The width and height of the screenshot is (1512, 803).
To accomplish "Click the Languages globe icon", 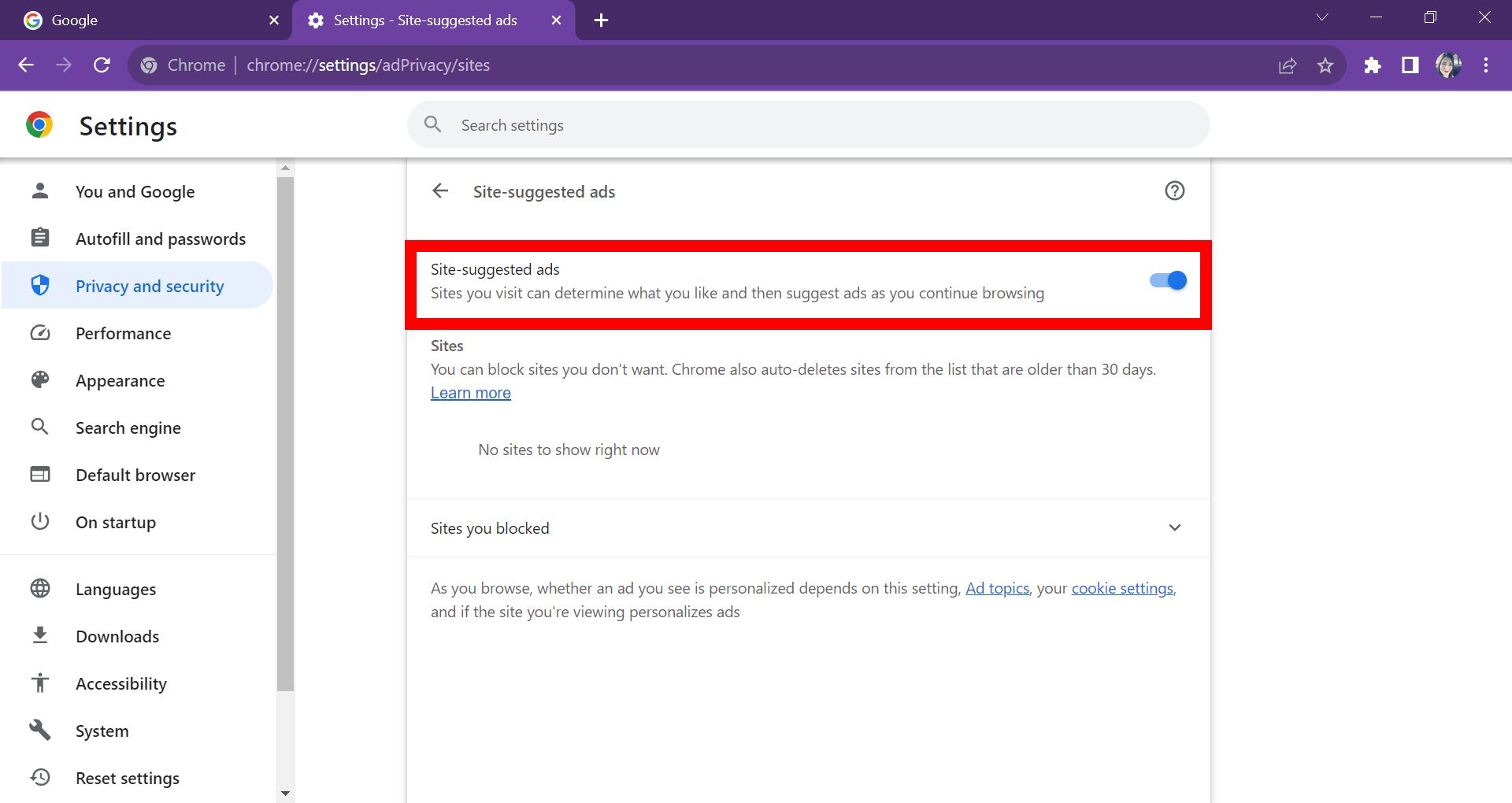I will tap(39, 588).
